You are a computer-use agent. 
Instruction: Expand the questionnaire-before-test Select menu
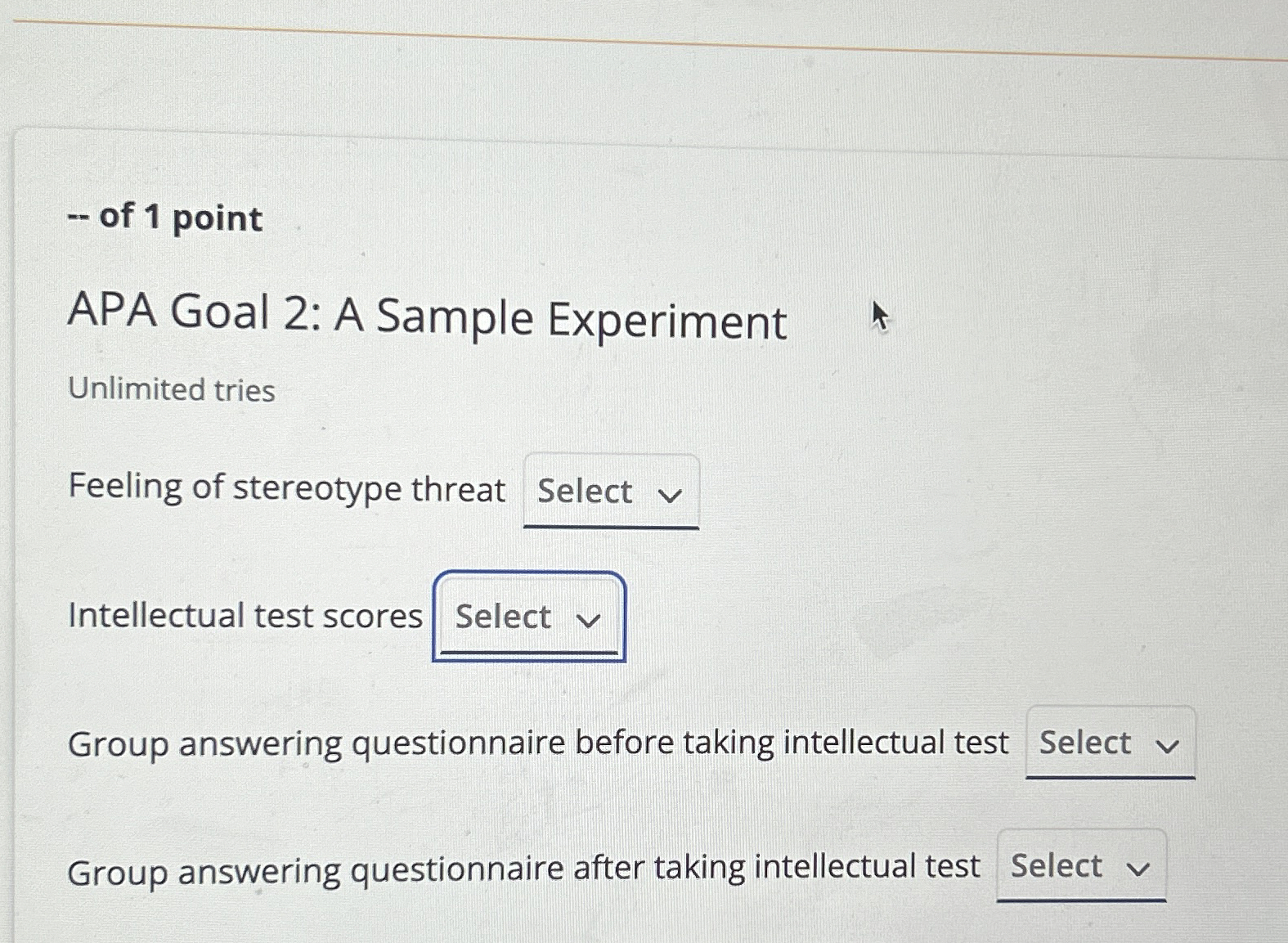1108,743
